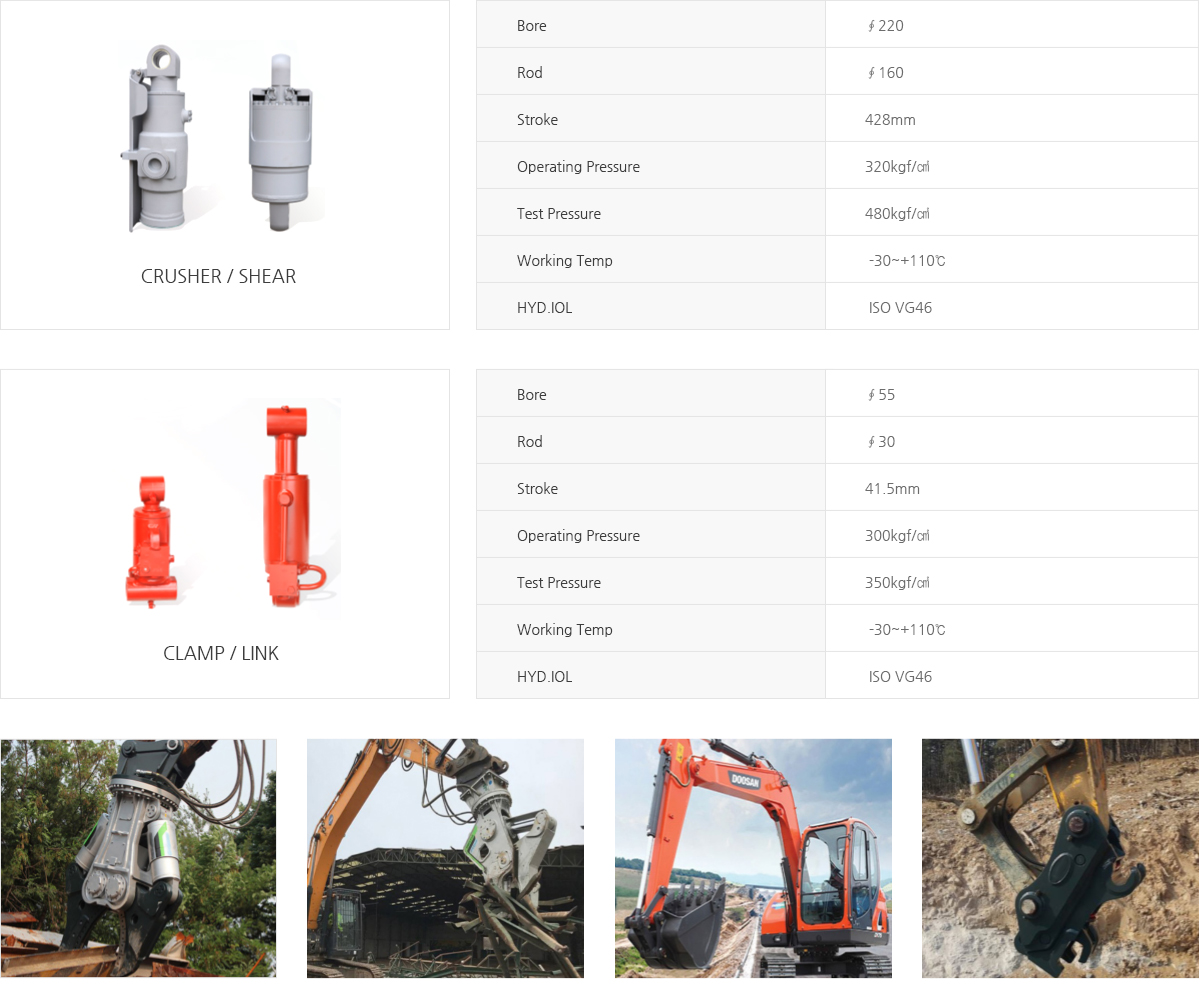Image resolution: width=1200 pixels, height=1000 pixels.
Task: Click the 'CLAMP / LINK' caption
Action: (x=221, y=653)
